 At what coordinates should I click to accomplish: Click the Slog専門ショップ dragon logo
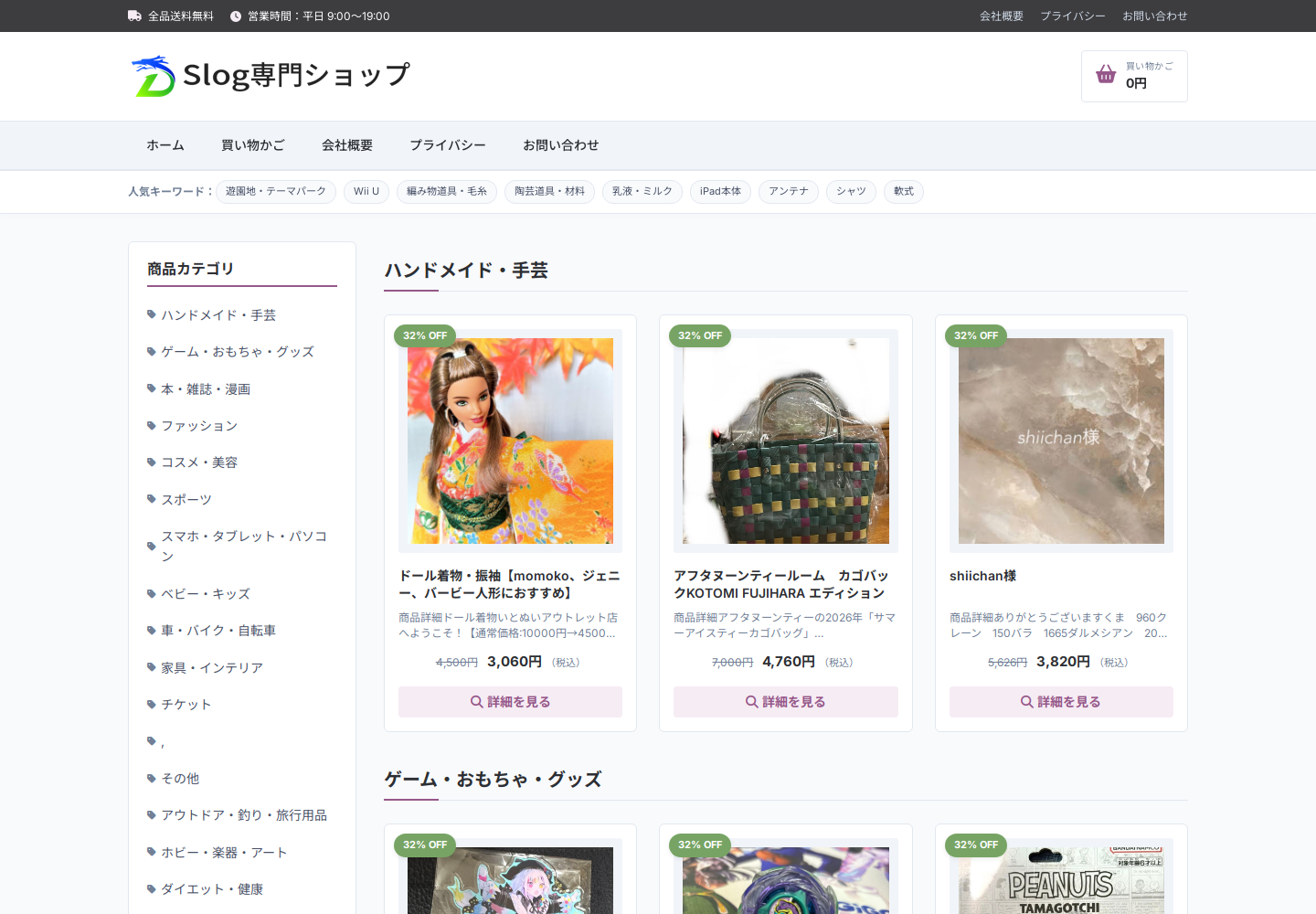pyautogui.click(x=153, y=76)
